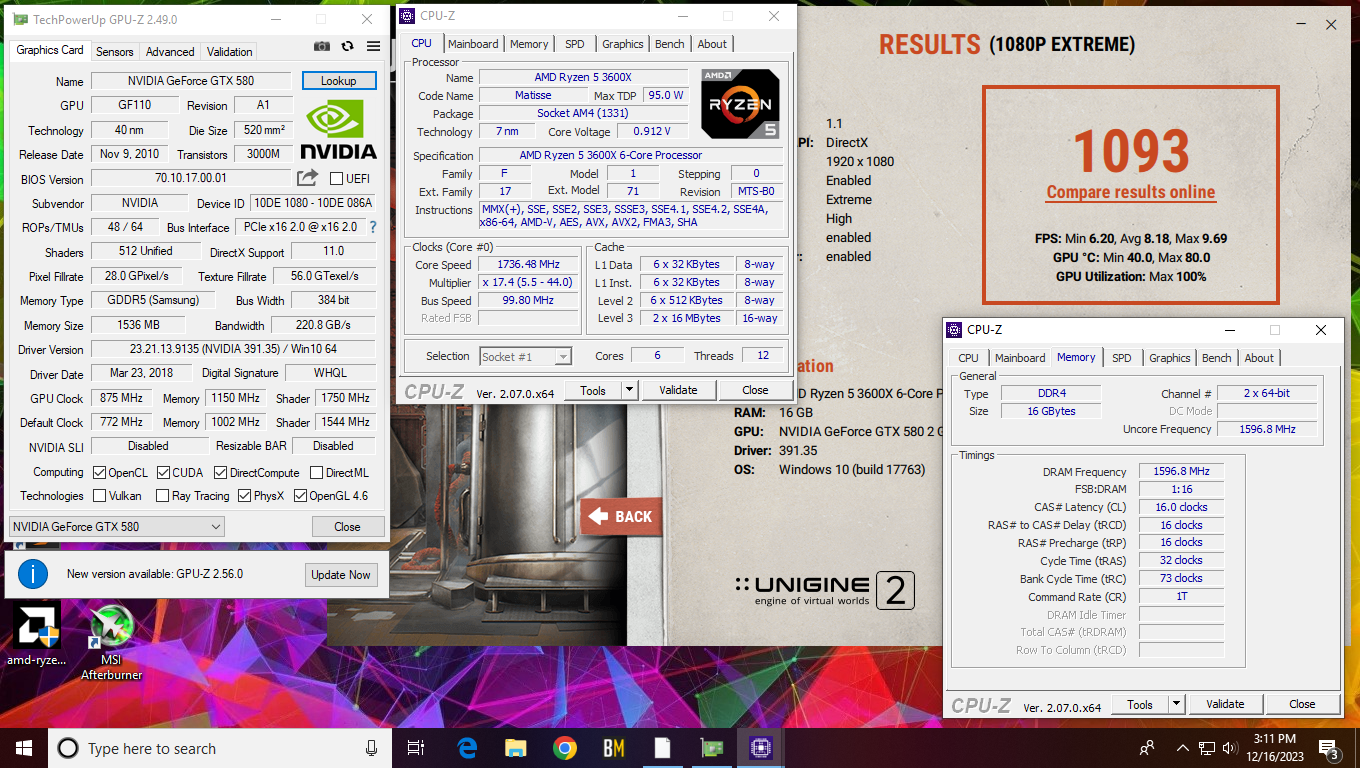Click the BACK button in Unigine results
Viewport: 1360px width, 768px height.
[x=621, y=517]
